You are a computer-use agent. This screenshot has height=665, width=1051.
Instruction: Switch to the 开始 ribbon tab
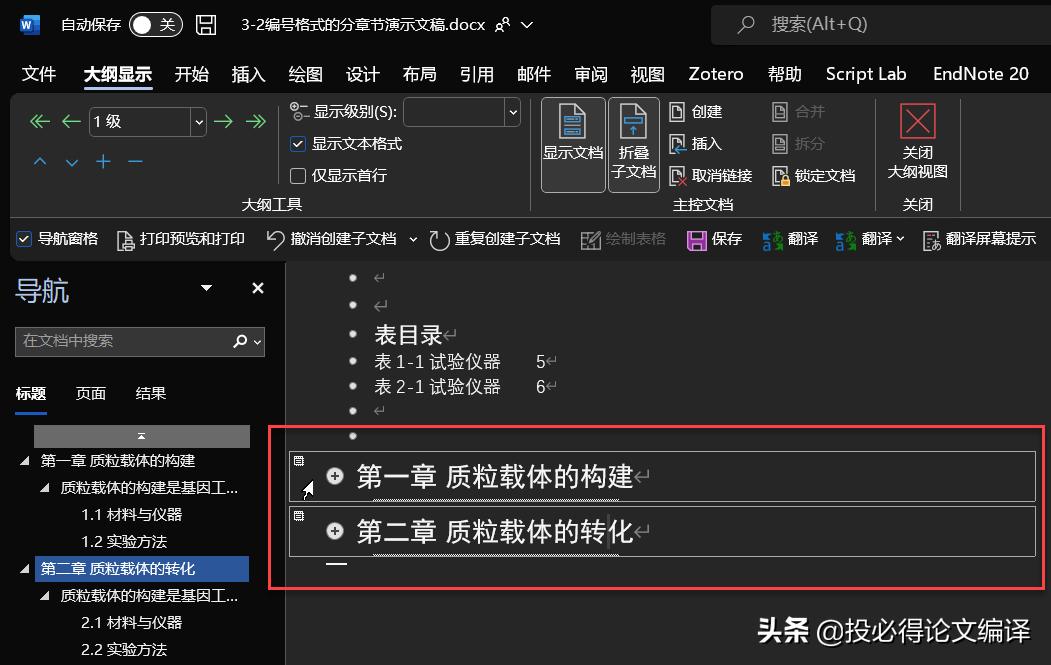click(191, 73)
